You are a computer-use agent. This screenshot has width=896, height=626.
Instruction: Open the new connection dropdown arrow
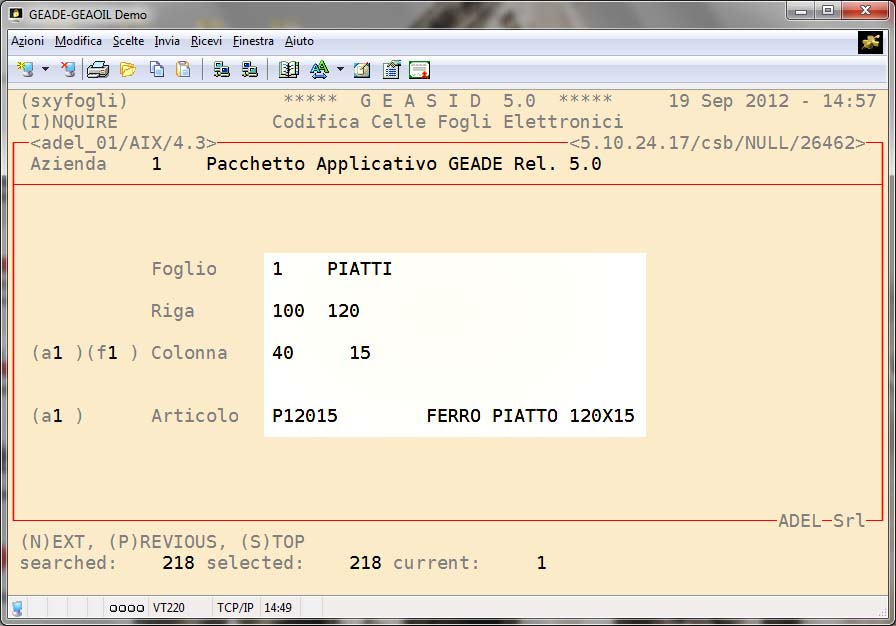(x=45, y=70)
